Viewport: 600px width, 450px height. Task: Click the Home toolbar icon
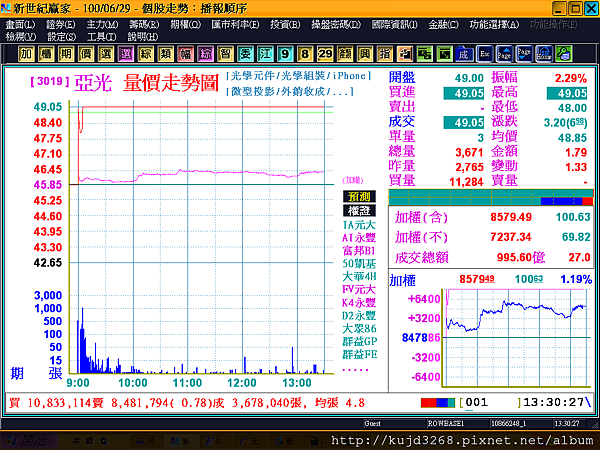(x=544, y=54)
